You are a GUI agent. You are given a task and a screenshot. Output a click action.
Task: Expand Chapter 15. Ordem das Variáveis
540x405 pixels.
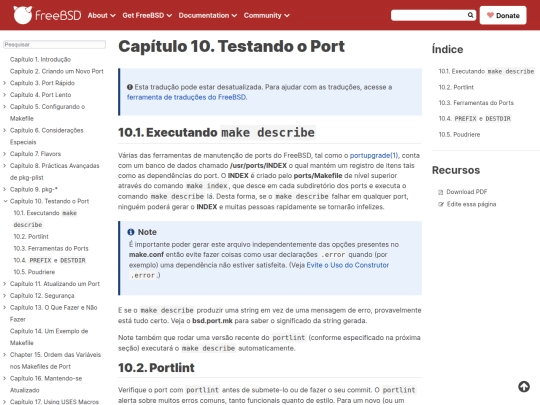[4, 355]
